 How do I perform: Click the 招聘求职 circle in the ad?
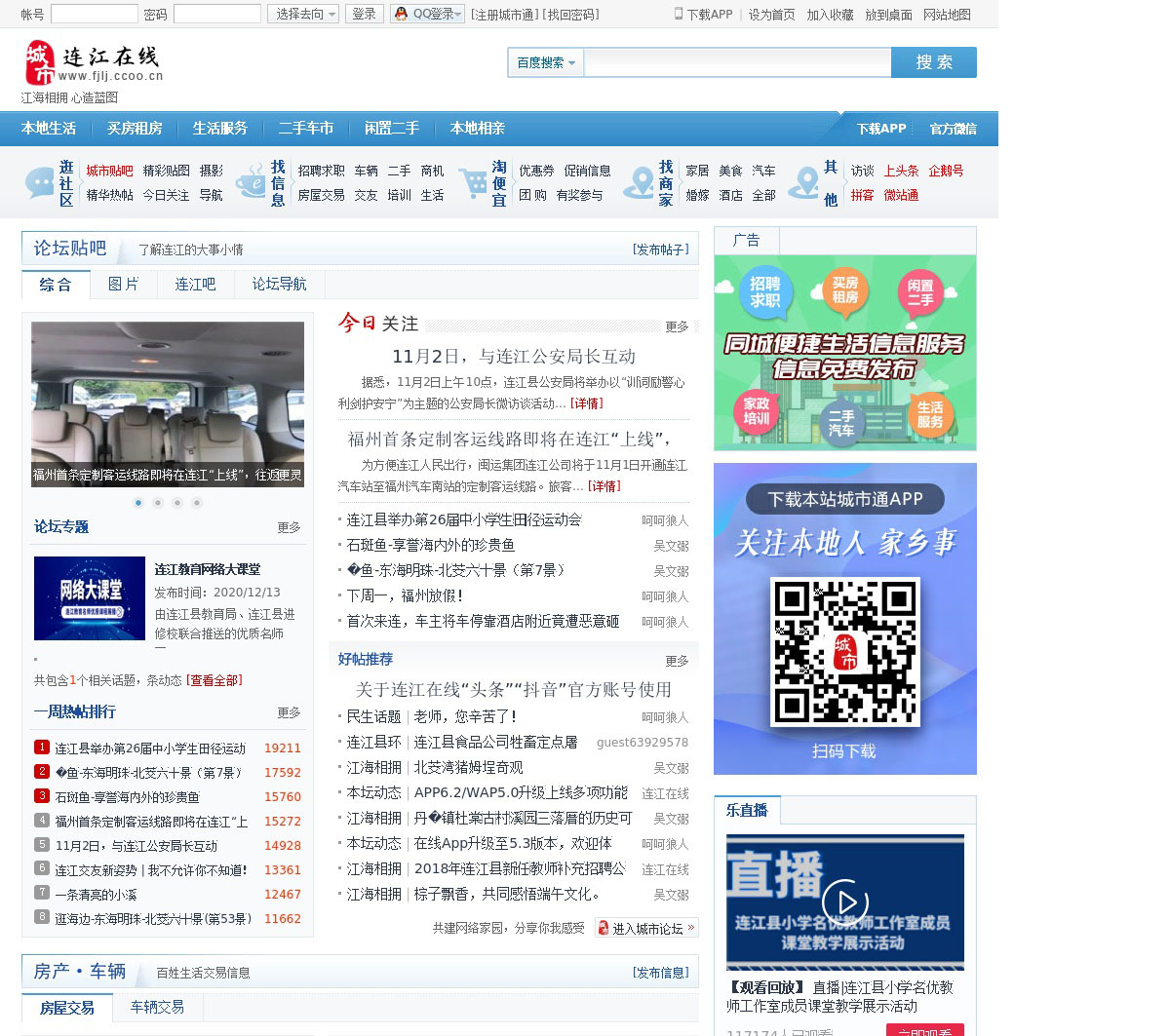click(765, 291)
